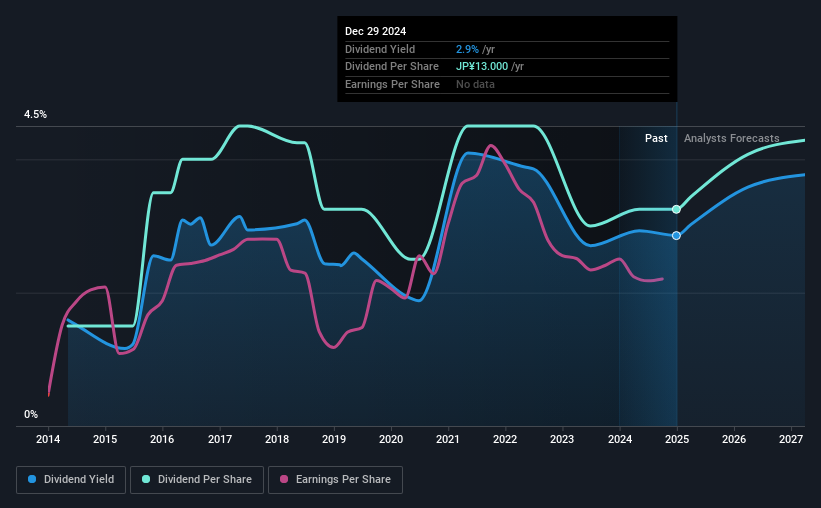This screenshot has width=821, height=508.
Task: Click the 2018 x-axis label
Action: [x=277, y=439]
